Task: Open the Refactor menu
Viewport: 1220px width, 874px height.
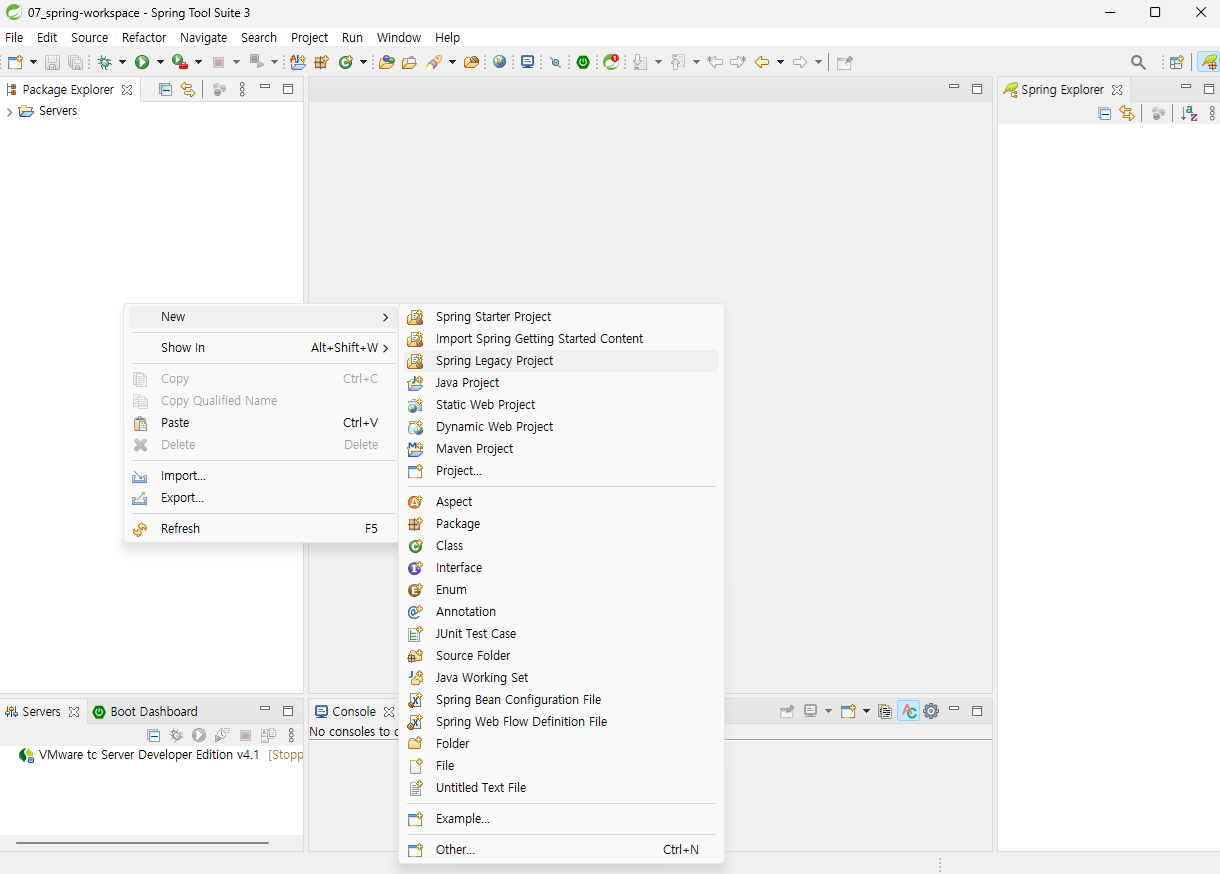Action: [144, 37]
